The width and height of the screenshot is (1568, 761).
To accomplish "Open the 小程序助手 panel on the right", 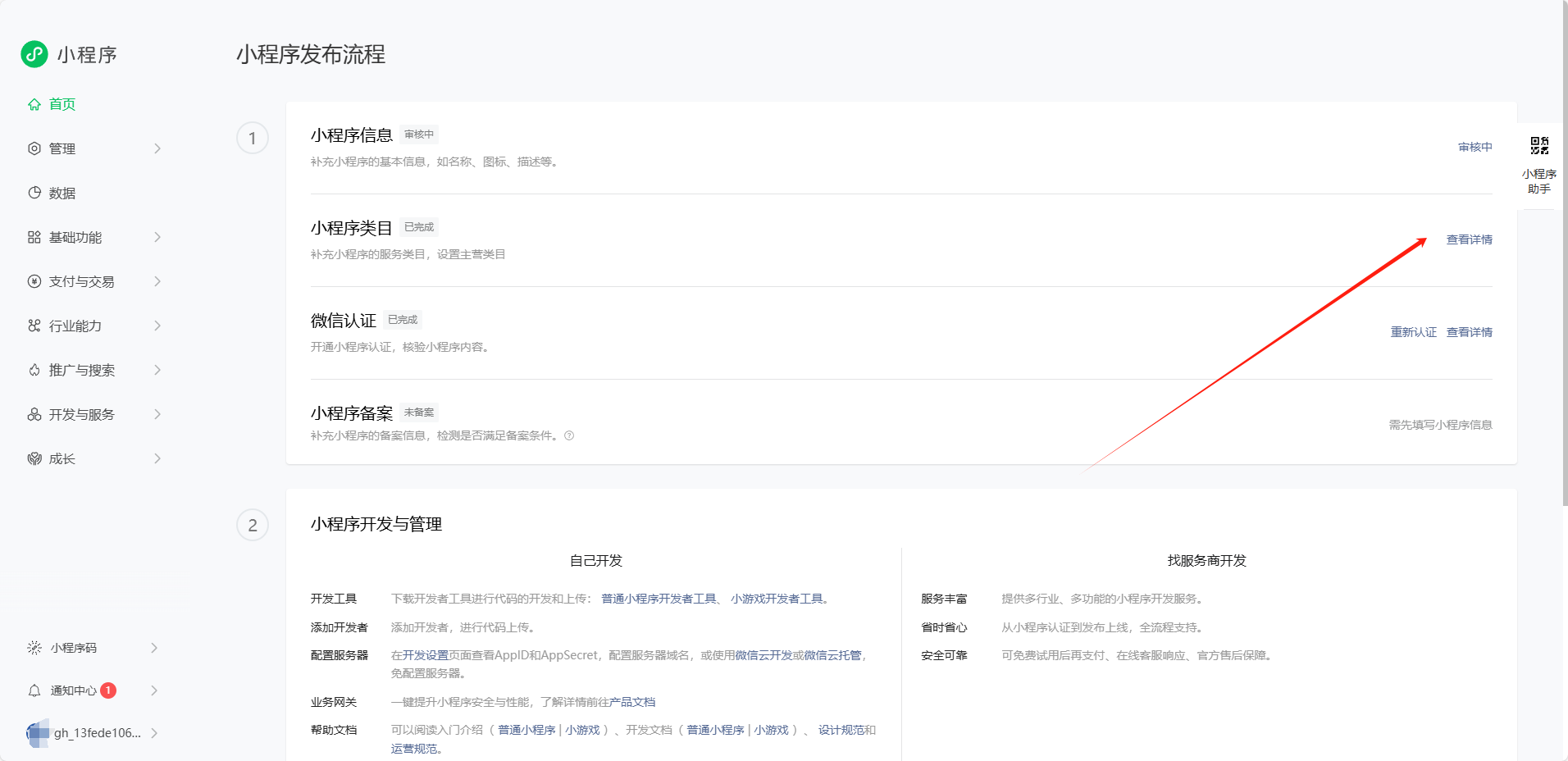I will pos(1540,164).
